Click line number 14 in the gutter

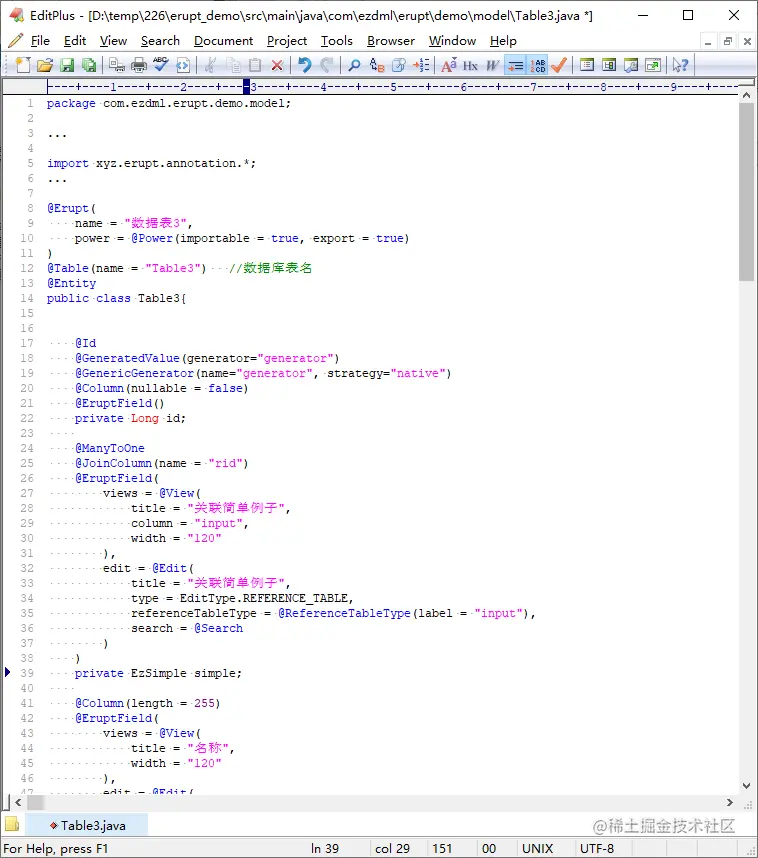27,298
